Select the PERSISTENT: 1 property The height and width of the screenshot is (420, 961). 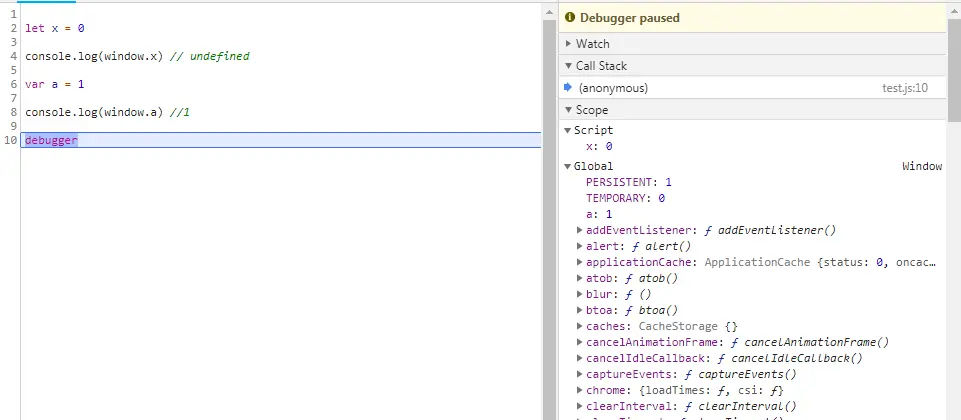[629, 182]
